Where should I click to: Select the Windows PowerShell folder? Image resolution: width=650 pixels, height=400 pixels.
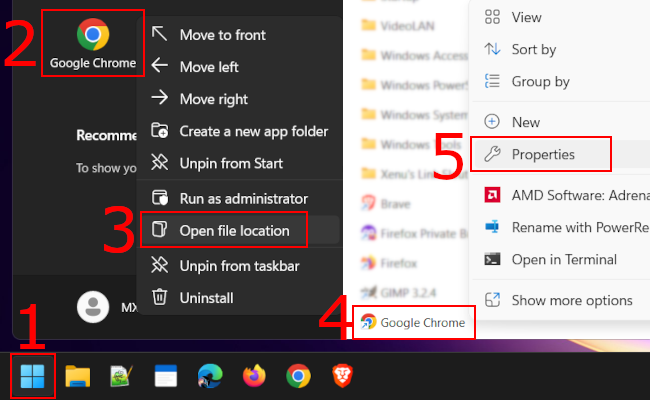pyautogui.click(x=414, y=85)
